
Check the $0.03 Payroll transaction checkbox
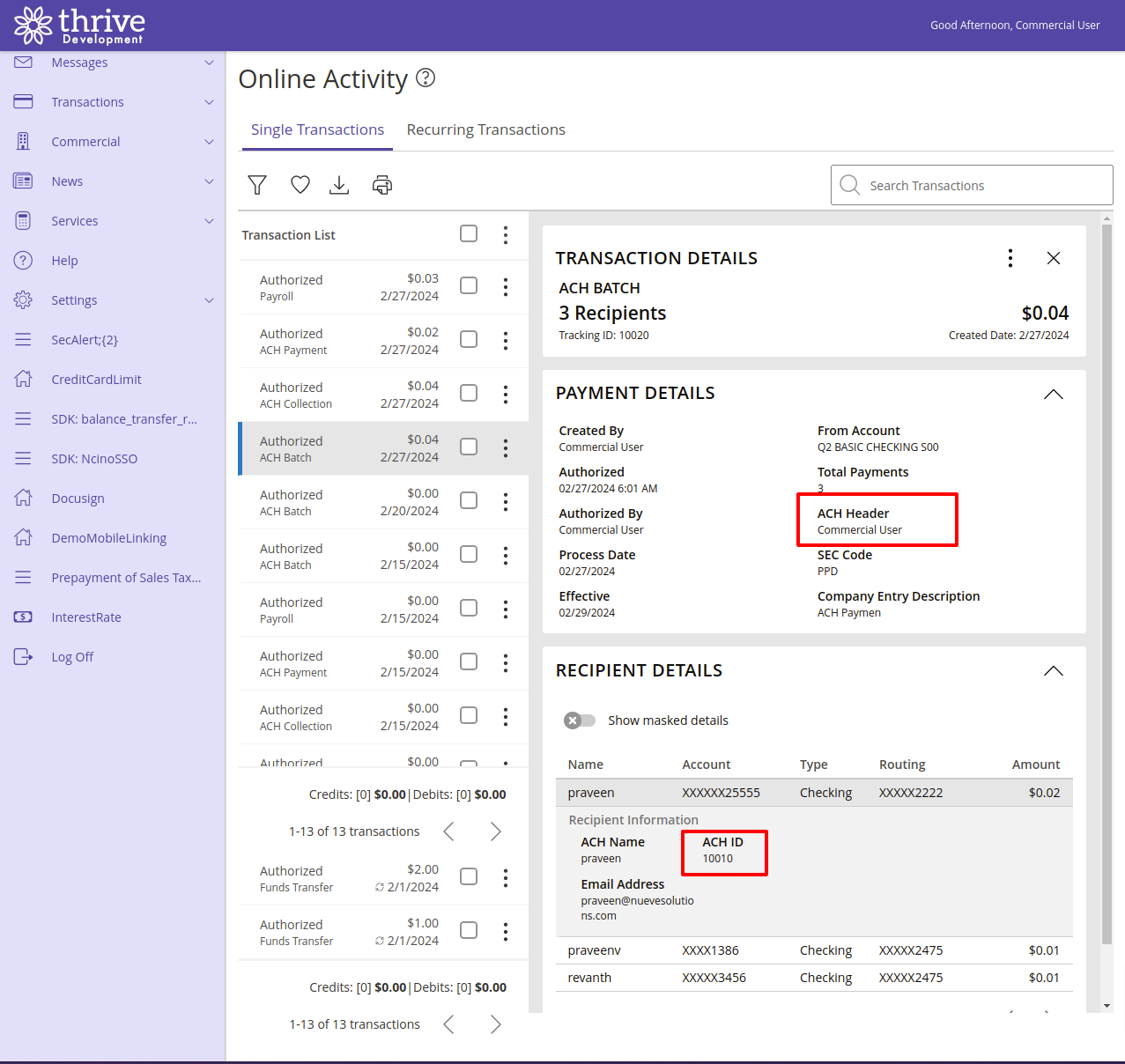coord(469,285)
